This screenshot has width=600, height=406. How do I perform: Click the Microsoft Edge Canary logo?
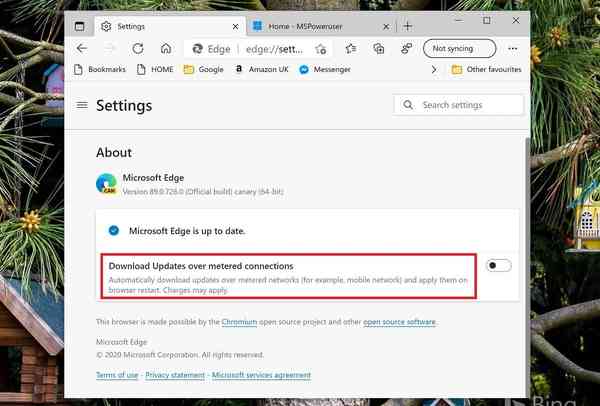coord(106,184)
